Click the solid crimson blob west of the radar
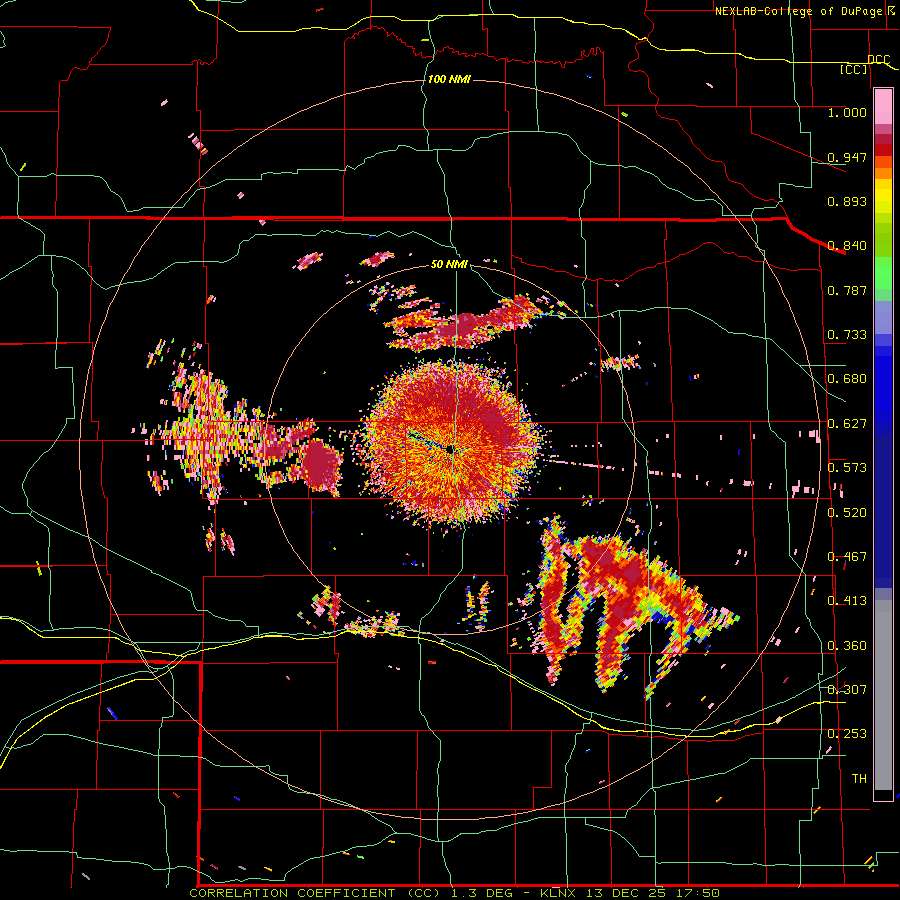 [320, 464]
